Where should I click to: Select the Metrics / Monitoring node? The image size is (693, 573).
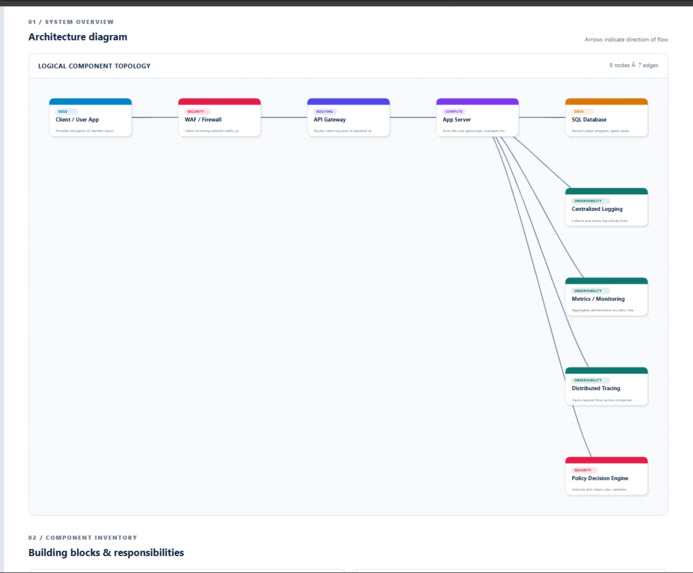point(607,297)
